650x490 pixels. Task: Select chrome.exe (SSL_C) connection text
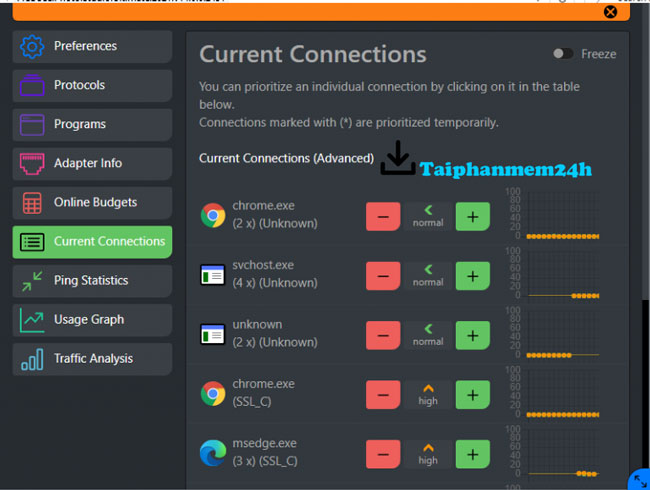point(263,393)
